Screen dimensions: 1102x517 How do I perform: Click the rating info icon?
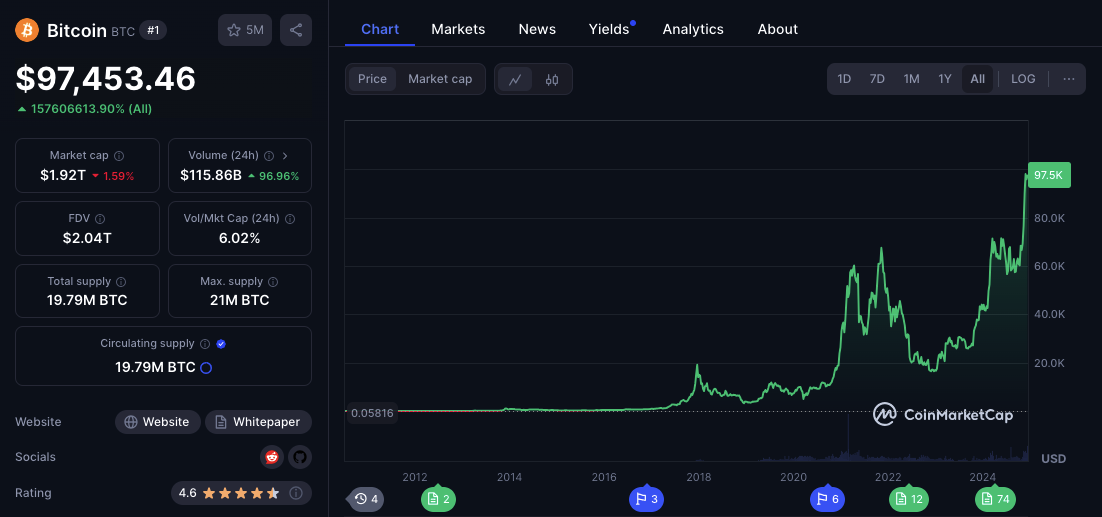pos(297,492)
